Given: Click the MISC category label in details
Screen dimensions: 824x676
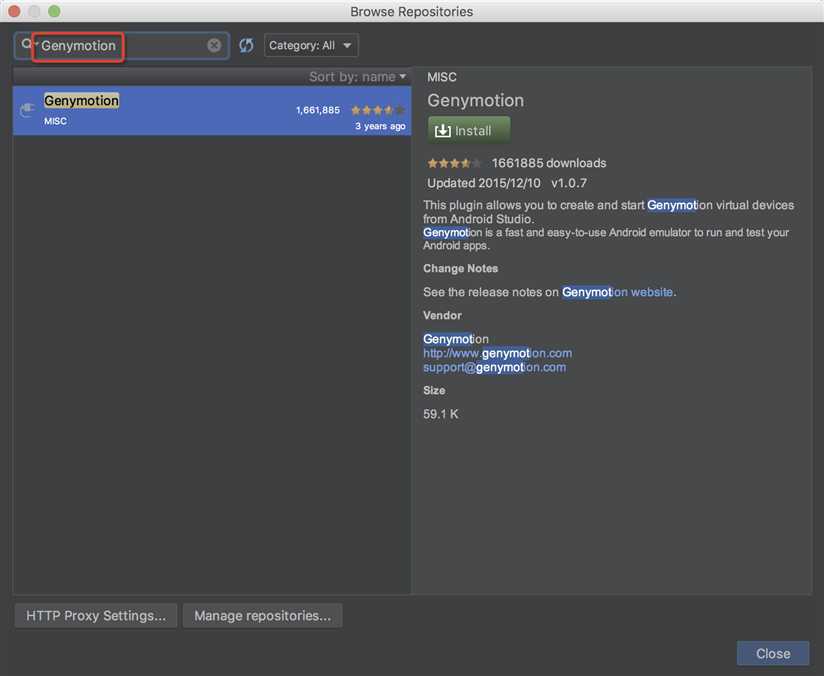Looking at the screenshot, I should pos(441,77).
